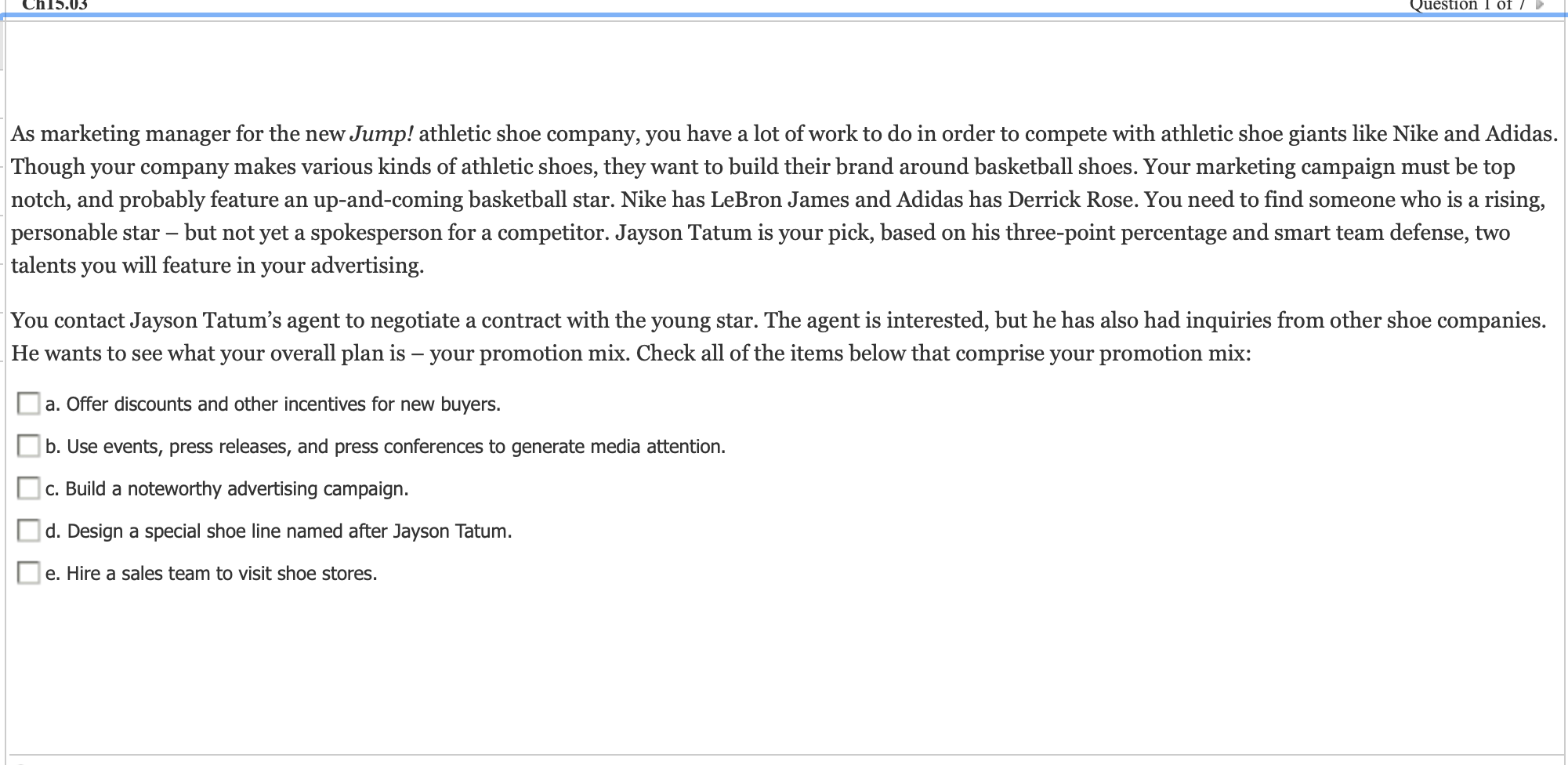
Task: Check option a about offering discounts
Action: click(x=28, y=404)
